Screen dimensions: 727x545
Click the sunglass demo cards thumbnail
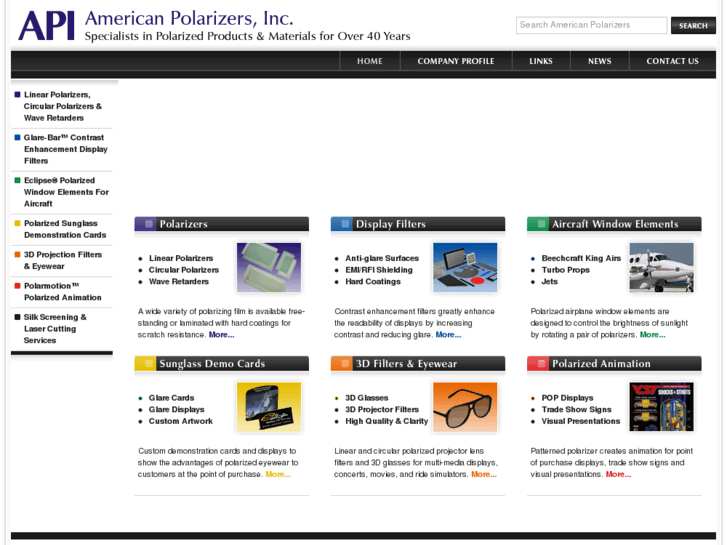[x=269, y=407]
